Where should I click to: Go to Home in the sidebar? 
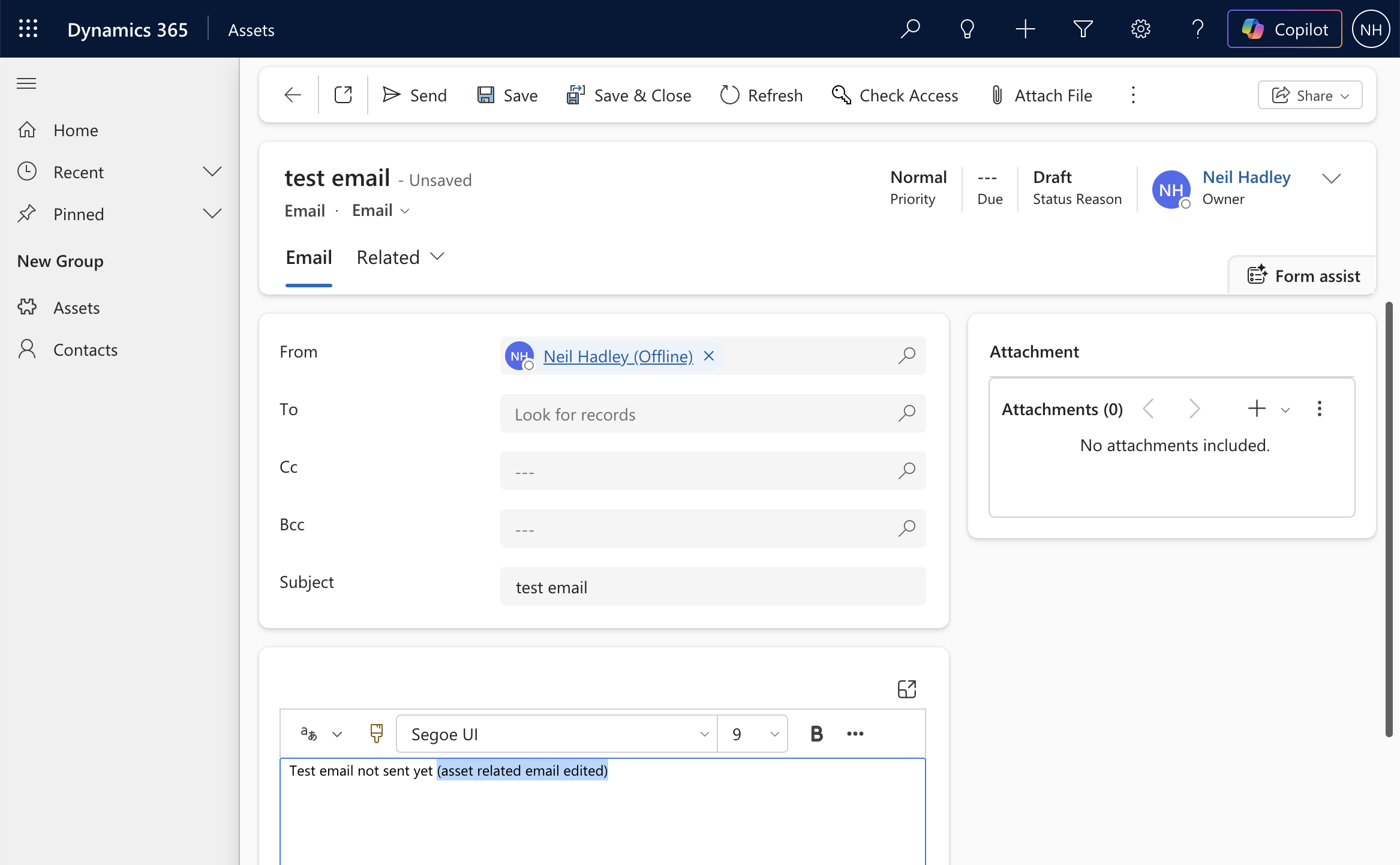tap(76, 130)
